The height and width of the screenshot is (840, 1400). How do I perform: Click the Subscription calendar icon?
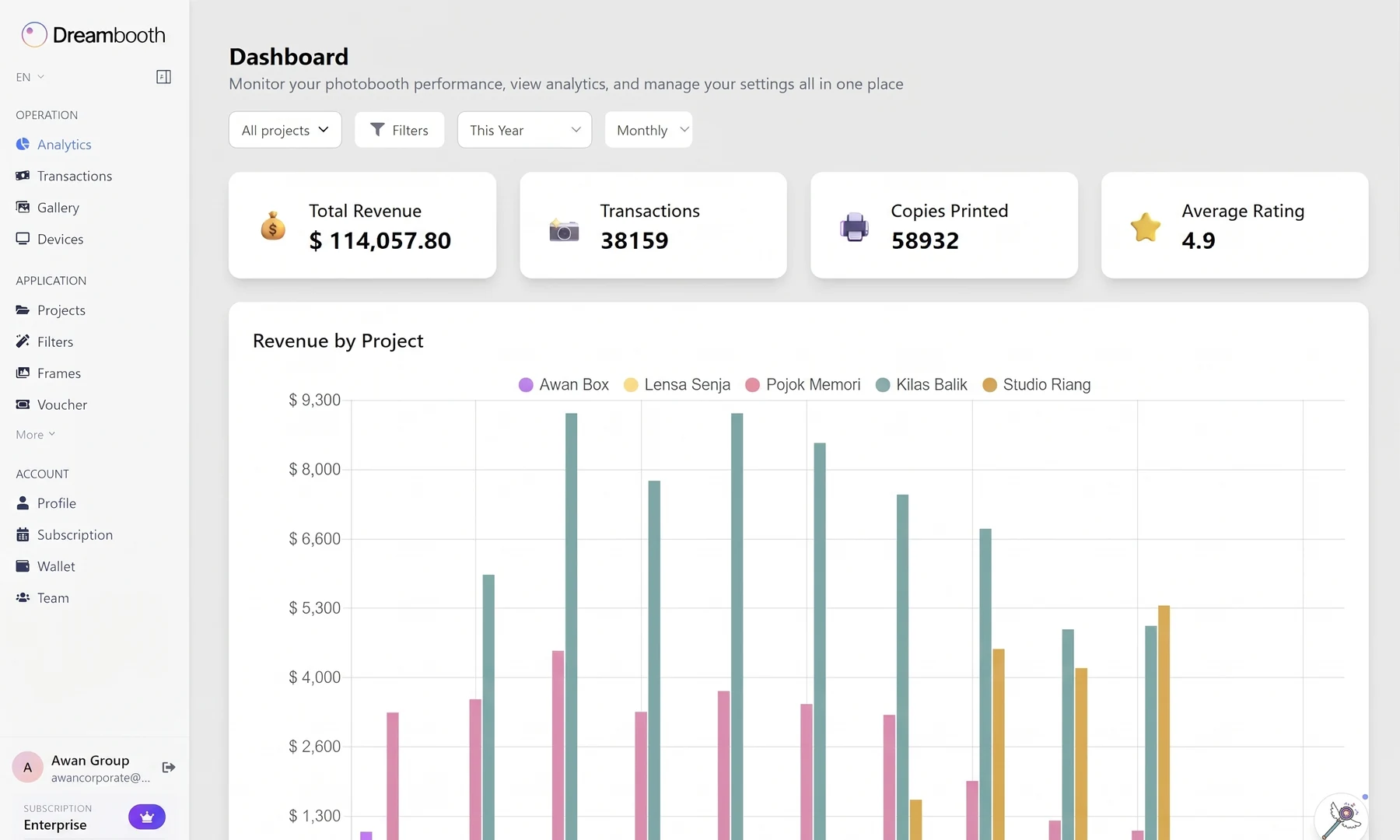coord(23,534)
